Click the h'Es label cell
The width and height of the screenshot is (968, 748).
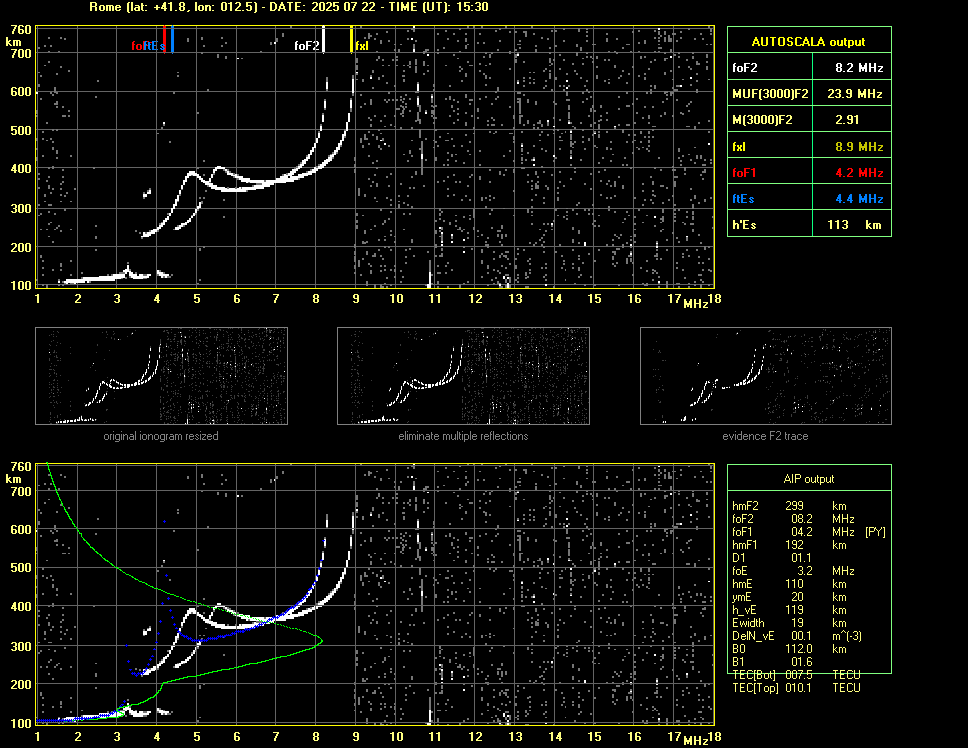pos(770,224)
